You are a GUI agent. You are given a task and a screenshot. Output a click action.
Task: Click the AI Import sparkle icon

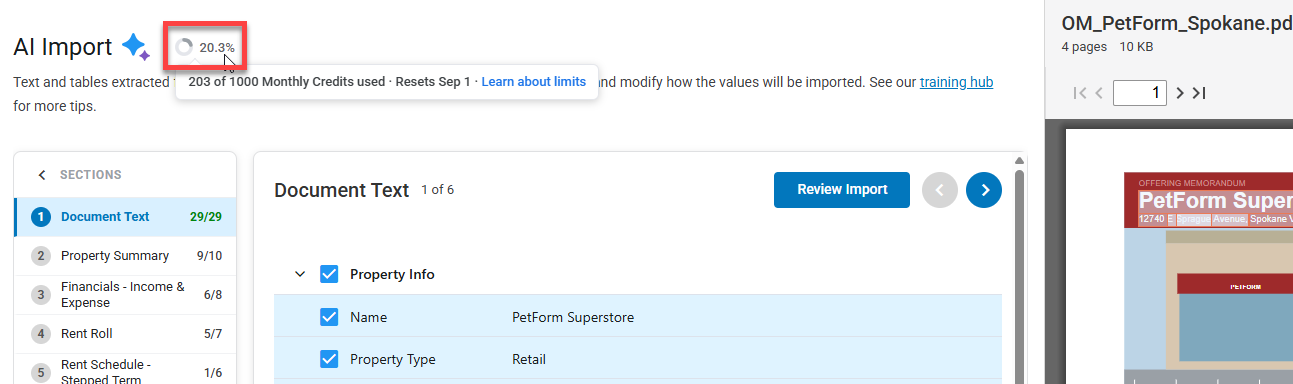[x=135, y=47]
